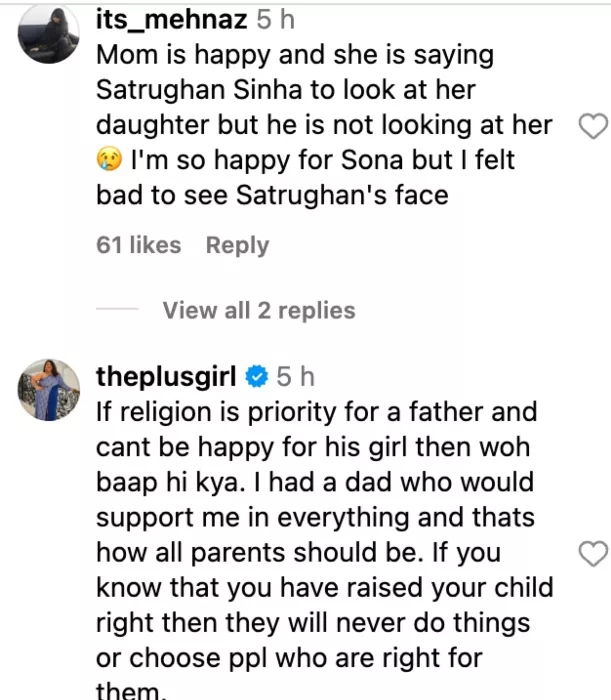Like the comment by its_mehnaz
The width and height of the screenshot is (611, 700).
[593, 125]
